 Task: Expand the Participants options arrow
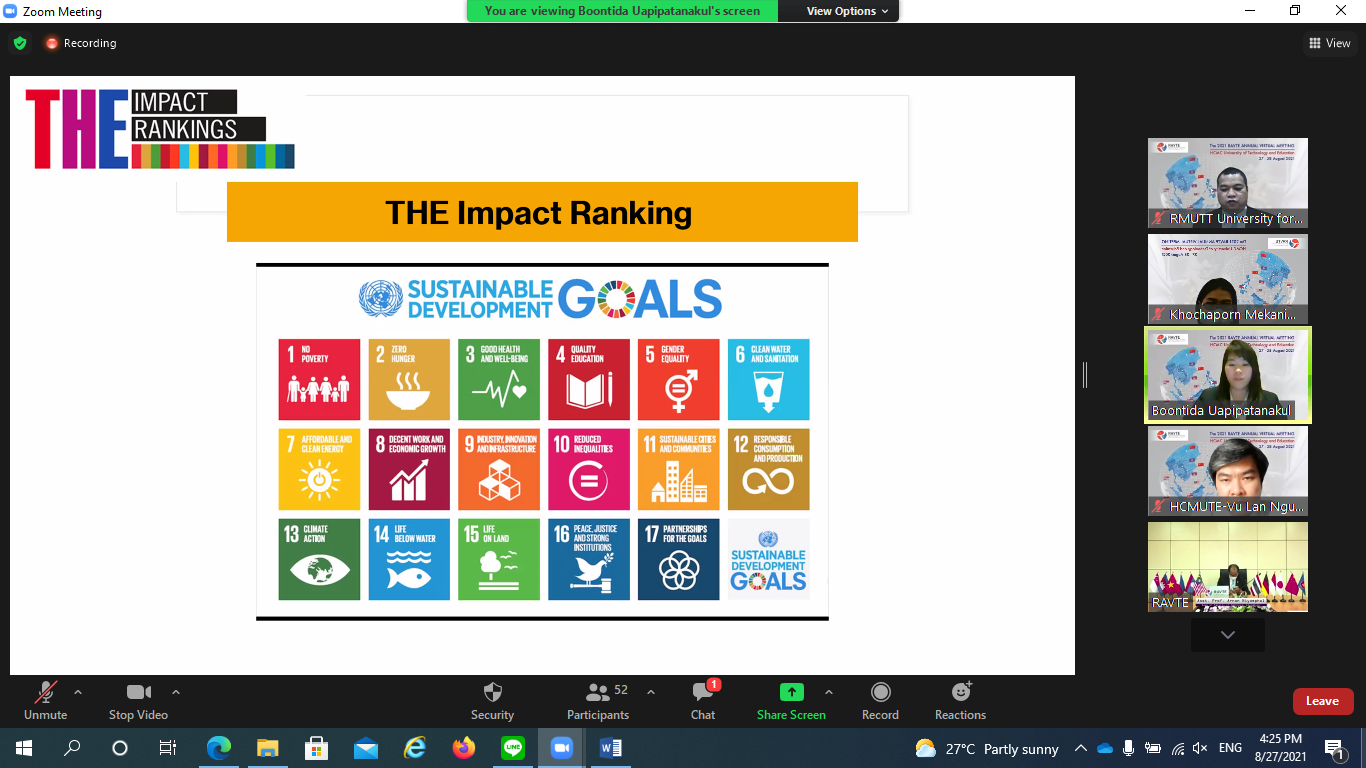[651, 692]
